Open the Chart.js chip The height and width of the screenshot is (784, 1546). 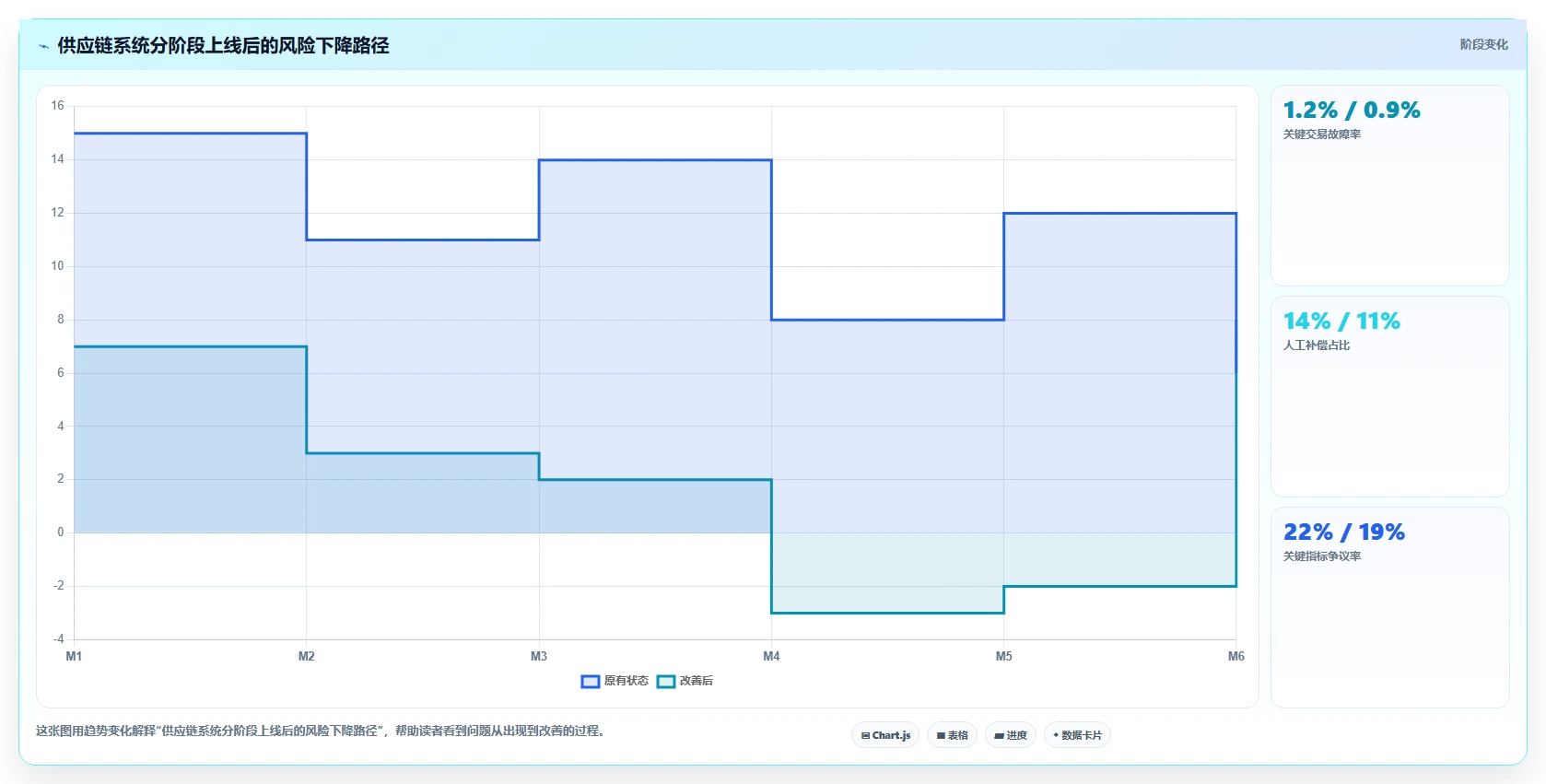(x=885, y=735)
